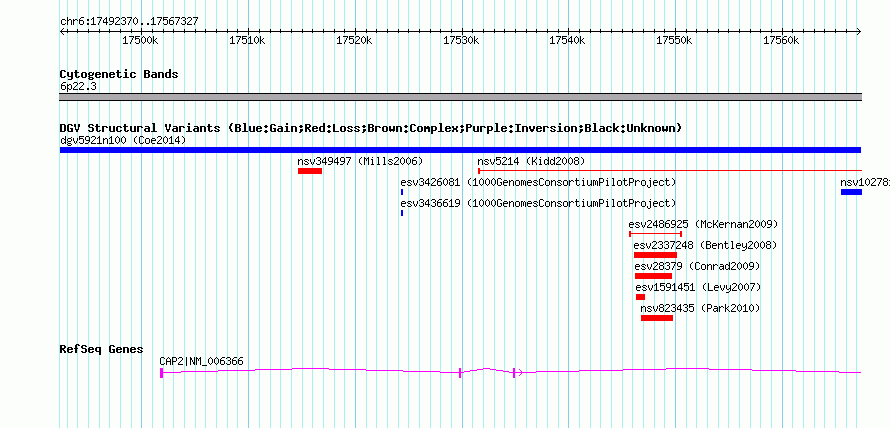Open nsv823435 (Park2010) label
This screenshot has height=428, width=890.
click(700, 308)
